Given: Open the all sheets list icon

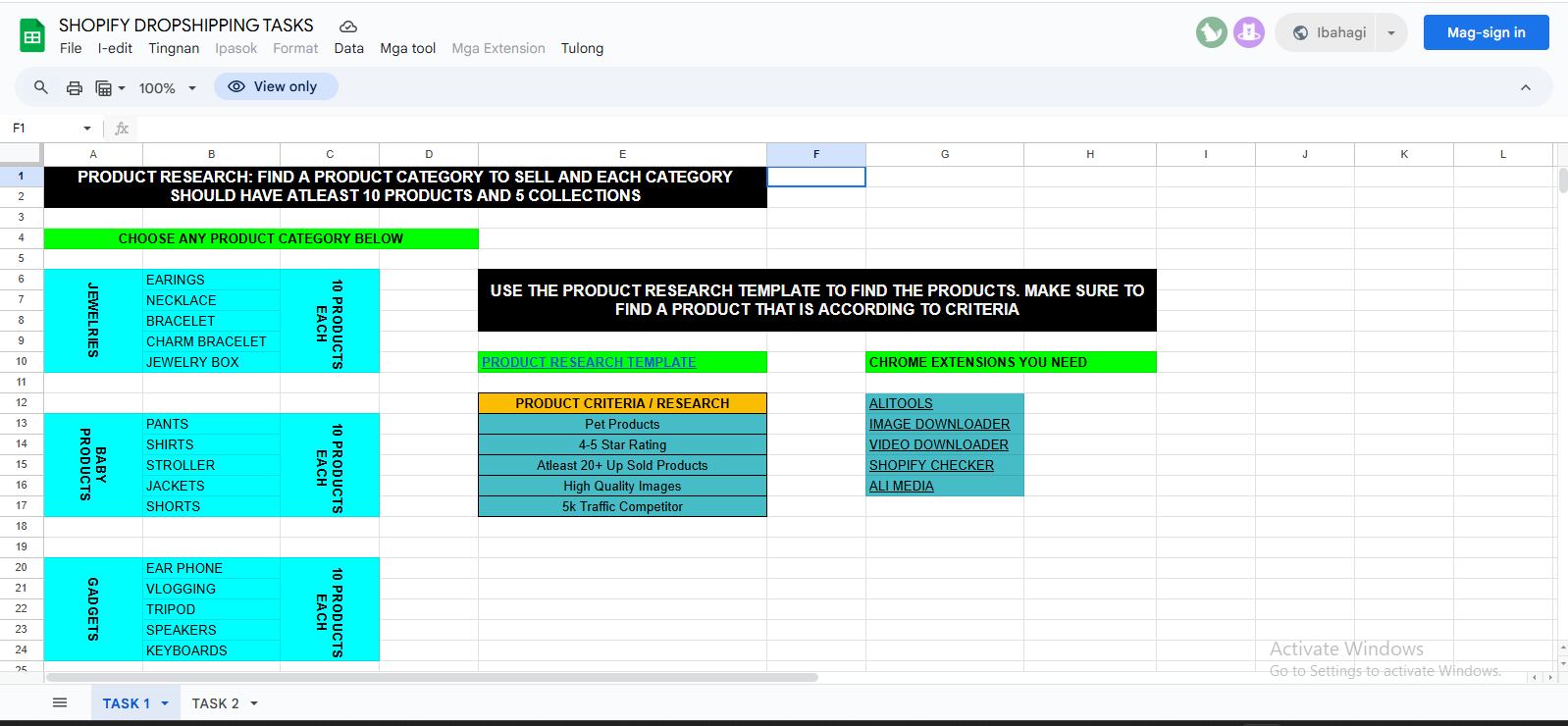Looking at the screenshot, I should [x=60, y=702].
